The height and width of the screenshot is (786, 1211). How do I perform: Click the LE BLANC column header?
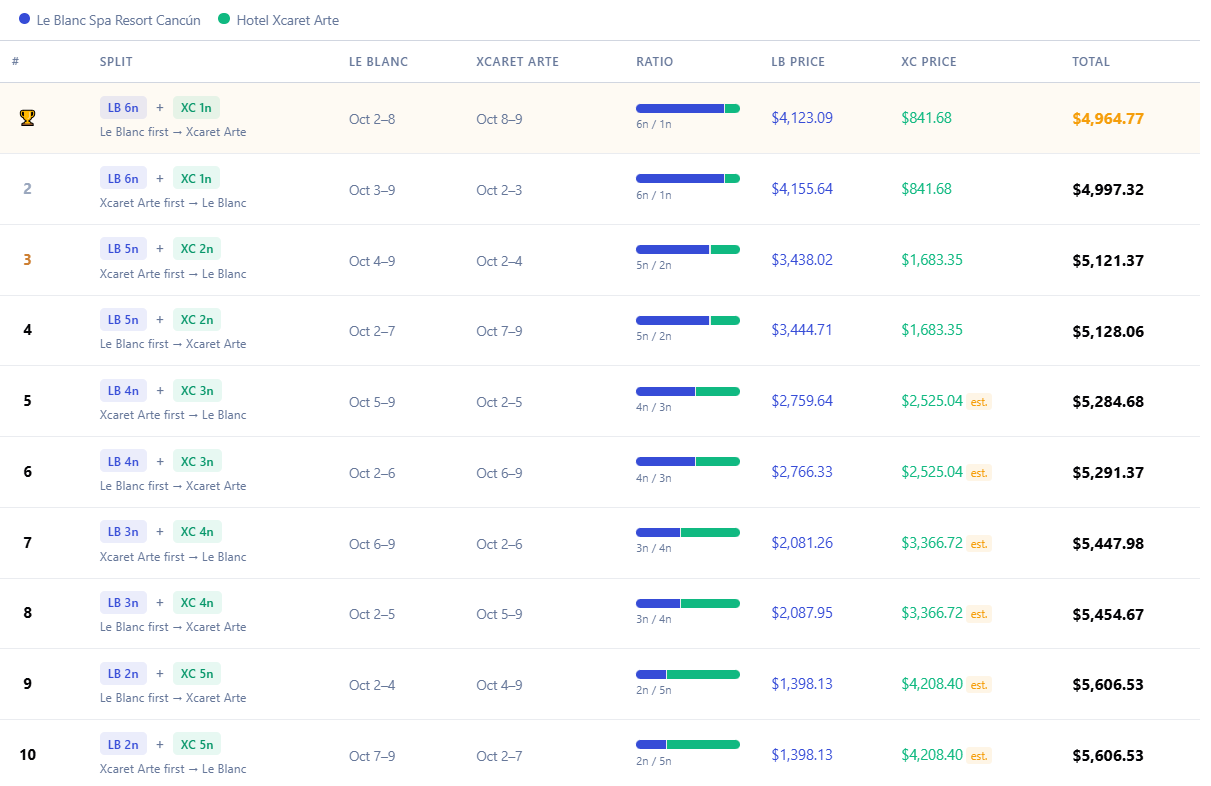click(378, 62)
